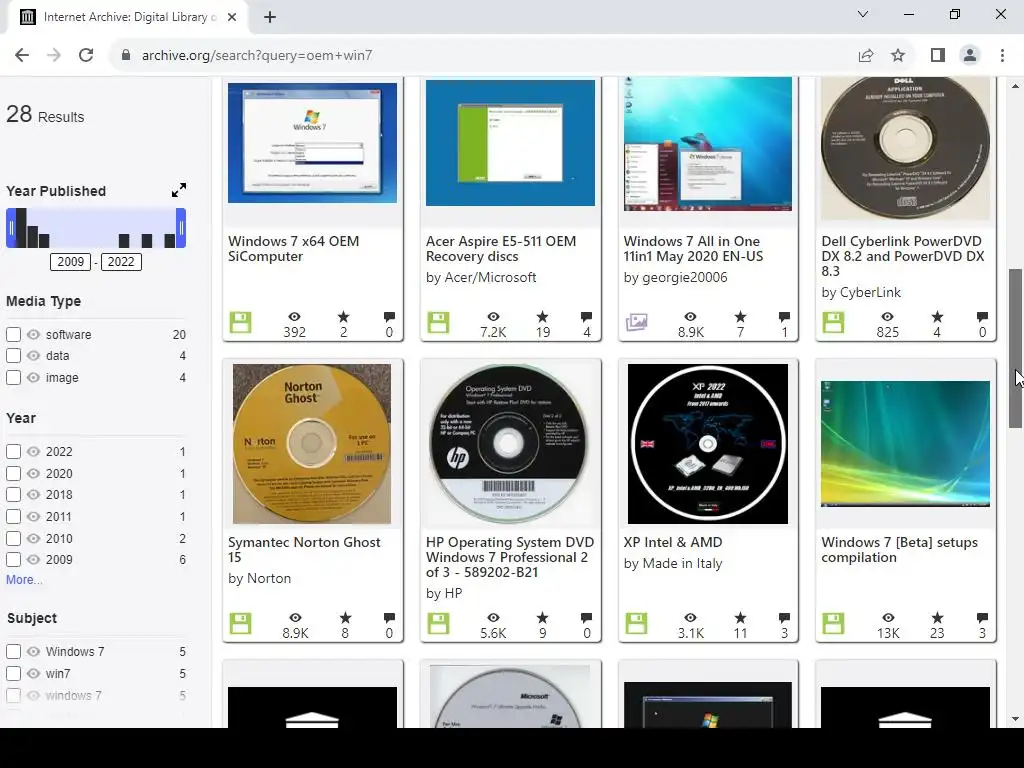Expand the Year Published histogram
The image size is (1024, 768).
(x=178, y=190)
